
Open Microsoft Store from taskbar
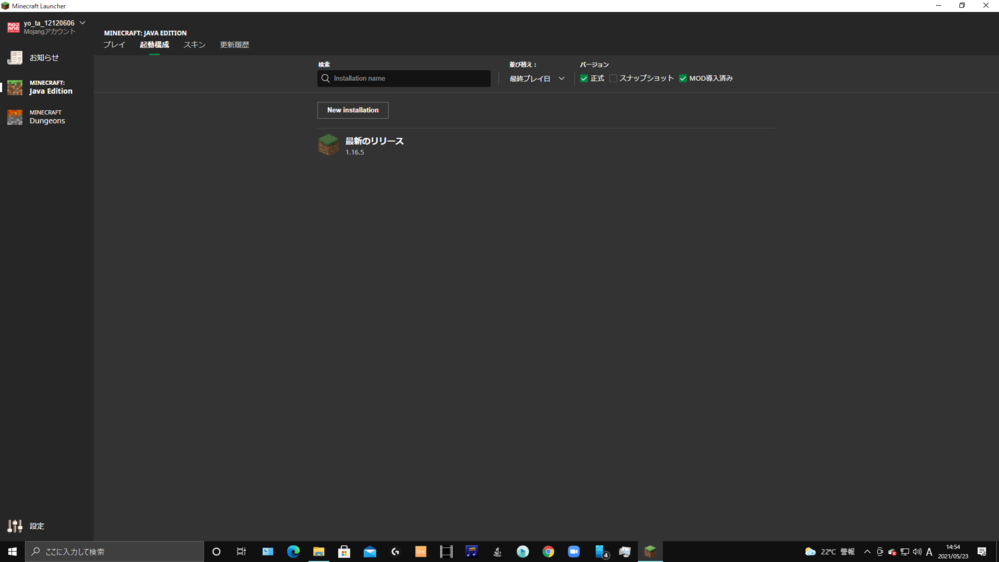[x=344, y=551]
